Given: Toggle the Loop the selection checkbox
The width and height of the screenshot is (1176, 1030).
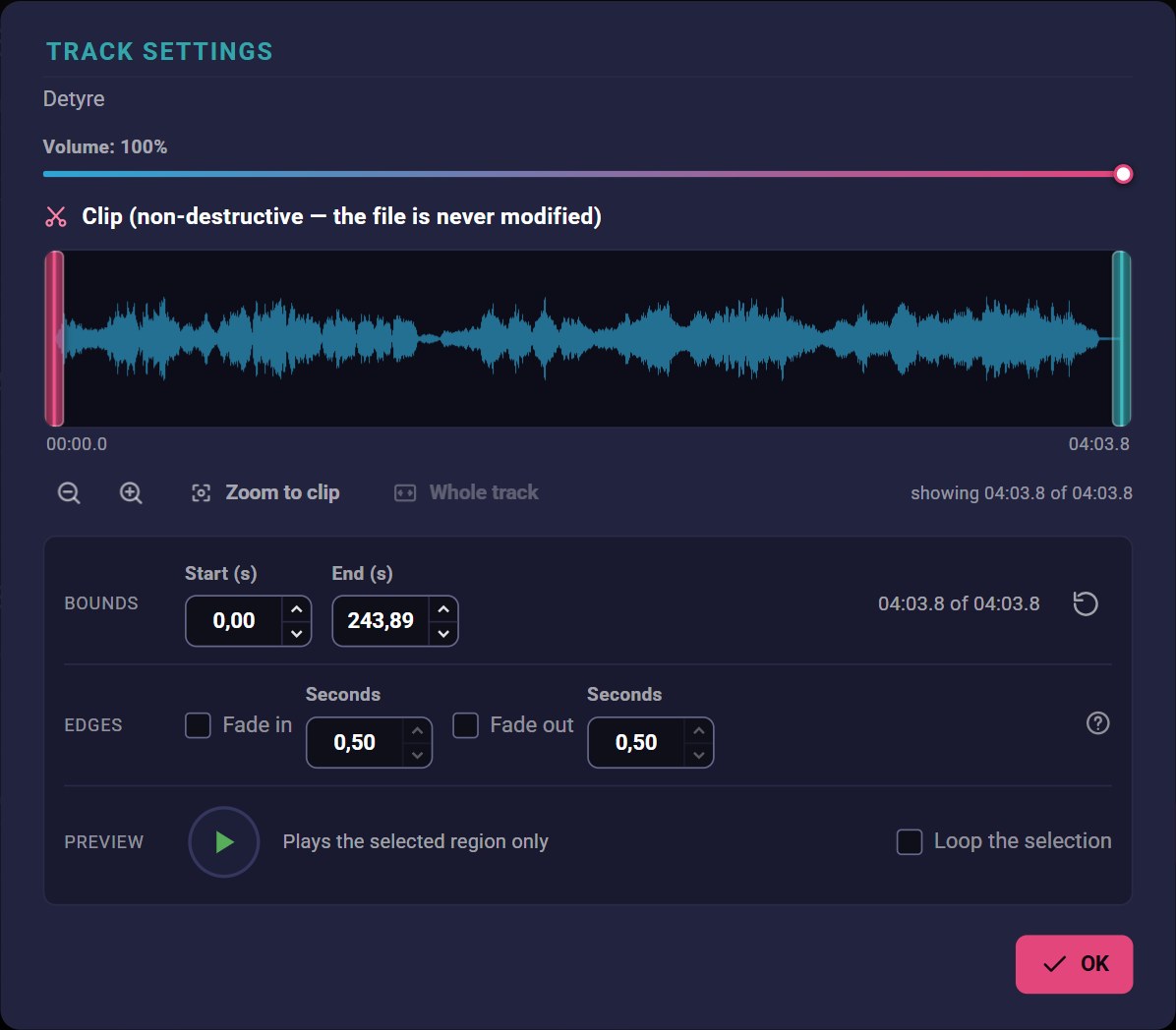Looking at the screenshot, I should pyautogui.click(x=909, y=841).
